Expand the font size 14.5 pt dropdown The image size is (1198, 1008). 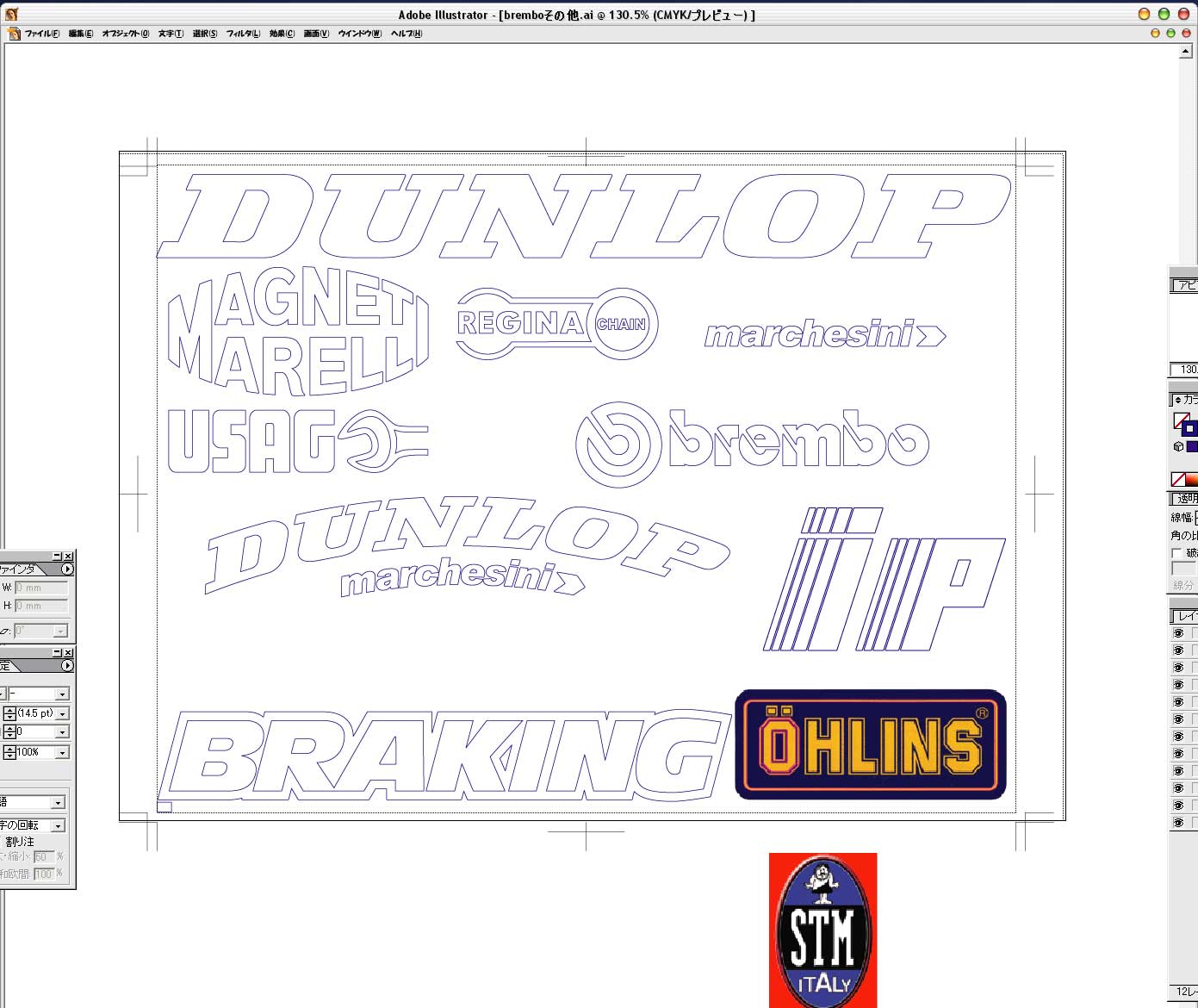pos(62,714)
